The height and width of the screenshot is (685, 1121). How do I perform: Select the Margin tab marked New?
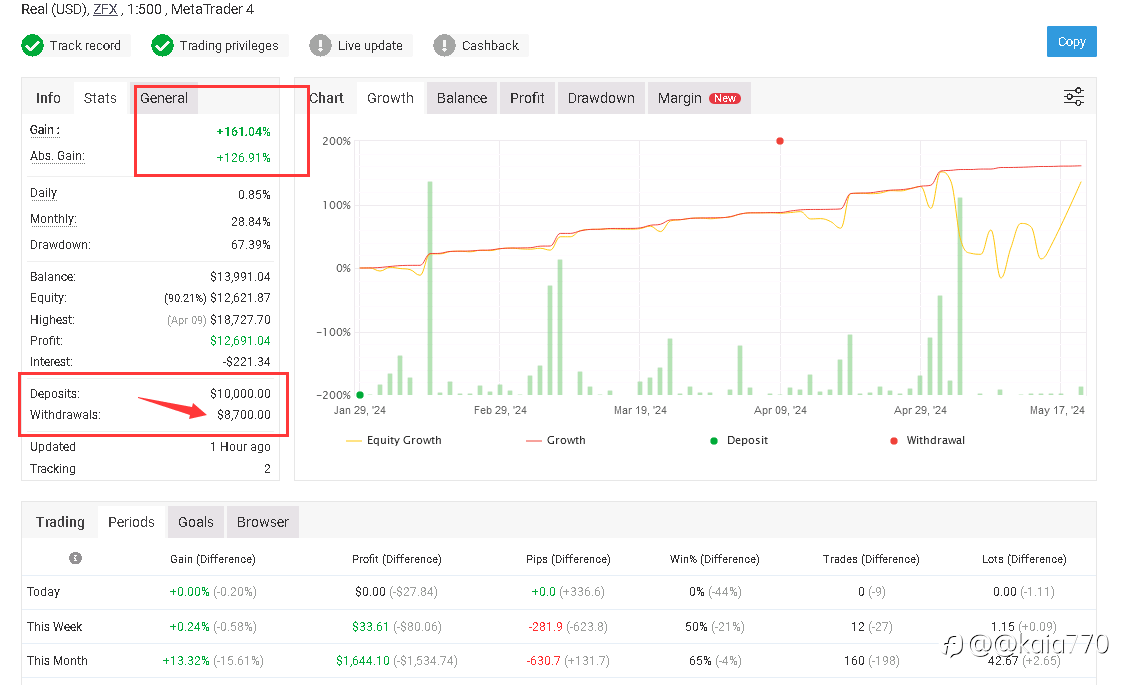tap(698, 98)
